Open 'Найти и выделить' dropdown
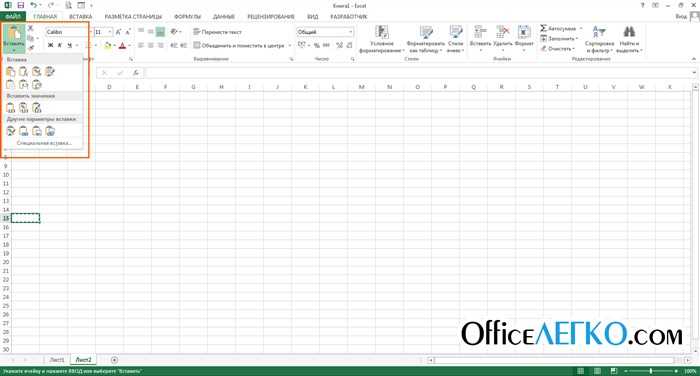The height and width of the screenshot is (376, 700). click(629, 40)
